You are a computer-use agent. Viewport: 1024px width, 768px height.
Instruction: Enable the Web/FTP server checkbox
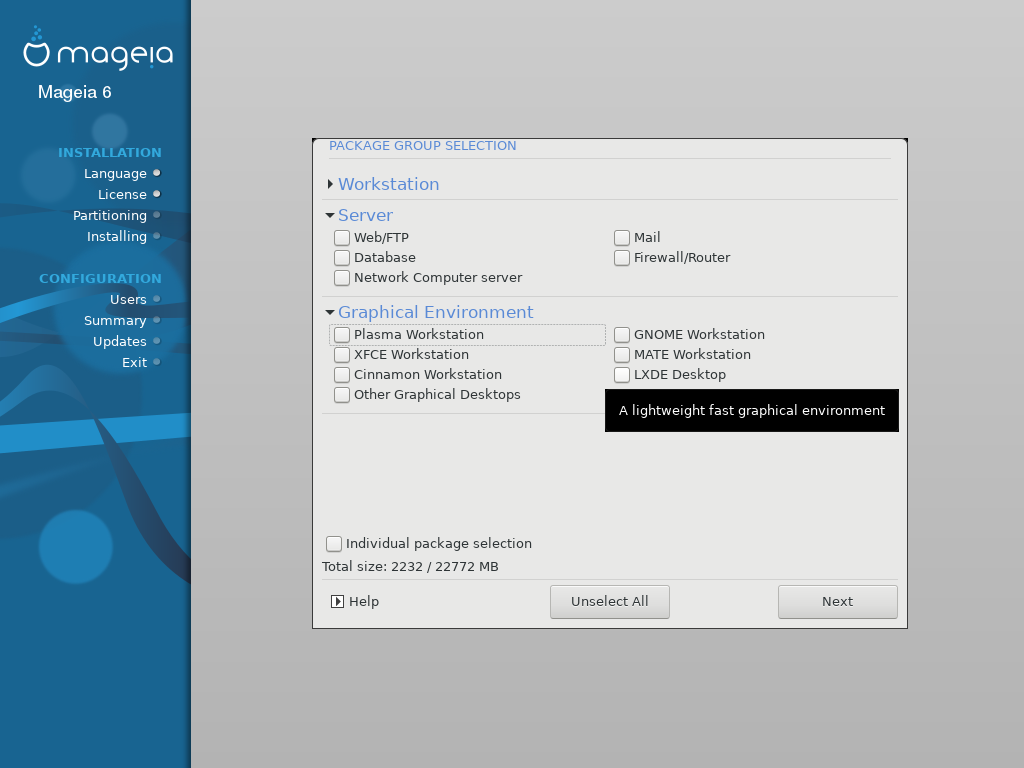point(342,238)
